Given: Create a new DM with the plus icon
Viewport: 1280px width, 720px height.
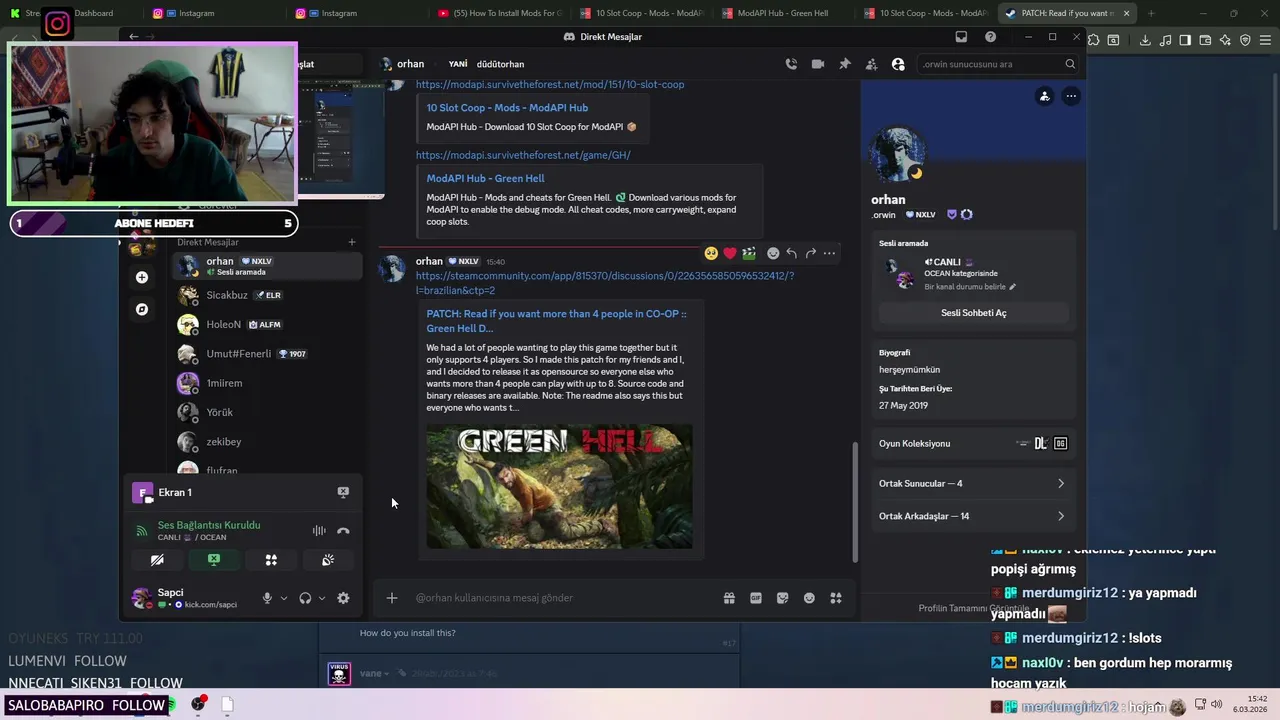Looking at the screenshot, I should coord(351,242).
